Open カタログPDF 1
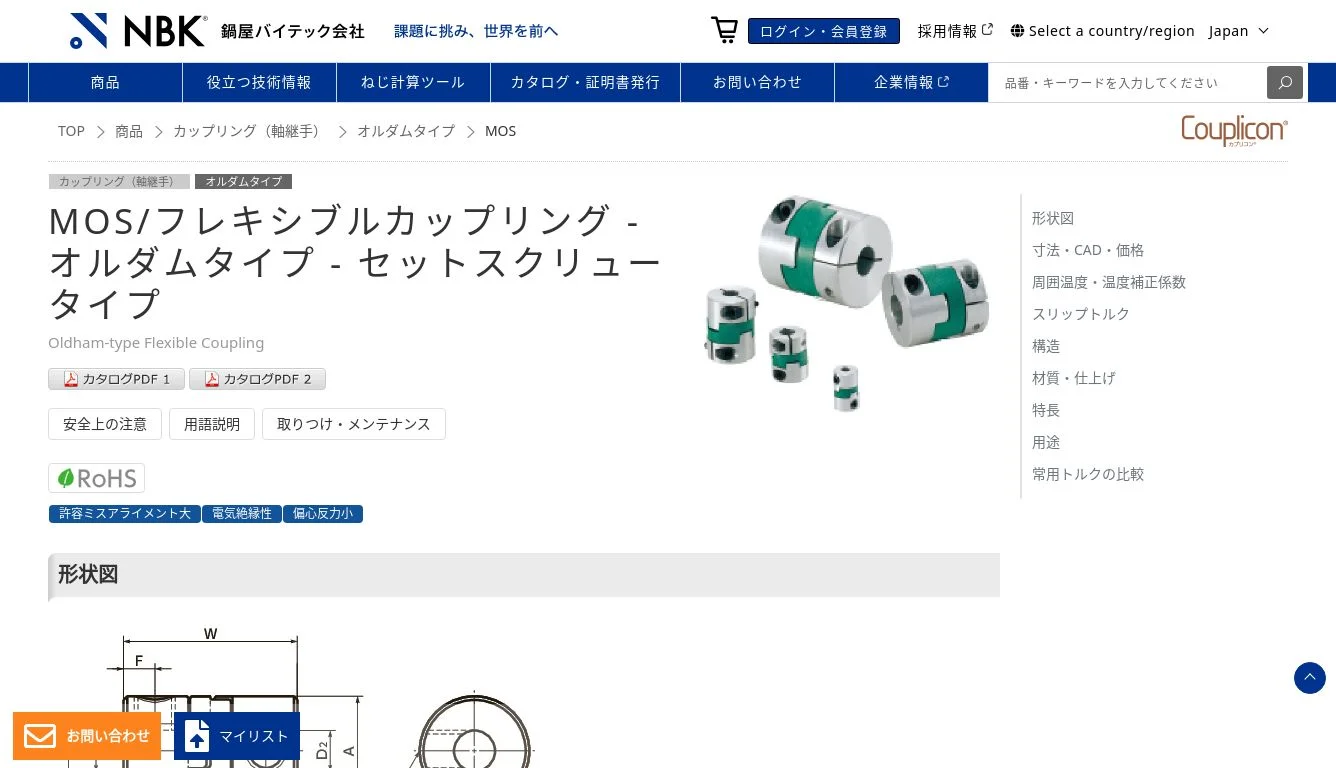The width and height of the screenshot is (1336, 768). [x=116, y=379]
